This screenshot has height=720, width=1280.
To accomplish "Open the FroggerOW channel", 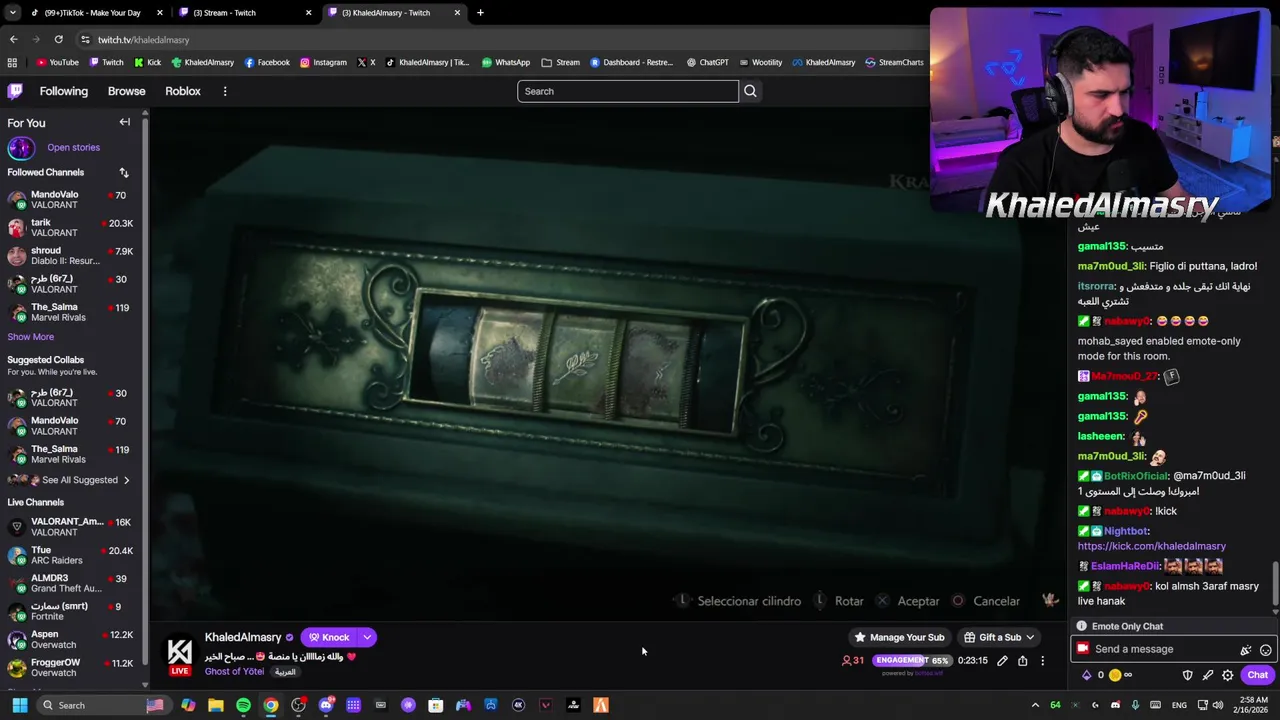I will click(x=70, y=667).
